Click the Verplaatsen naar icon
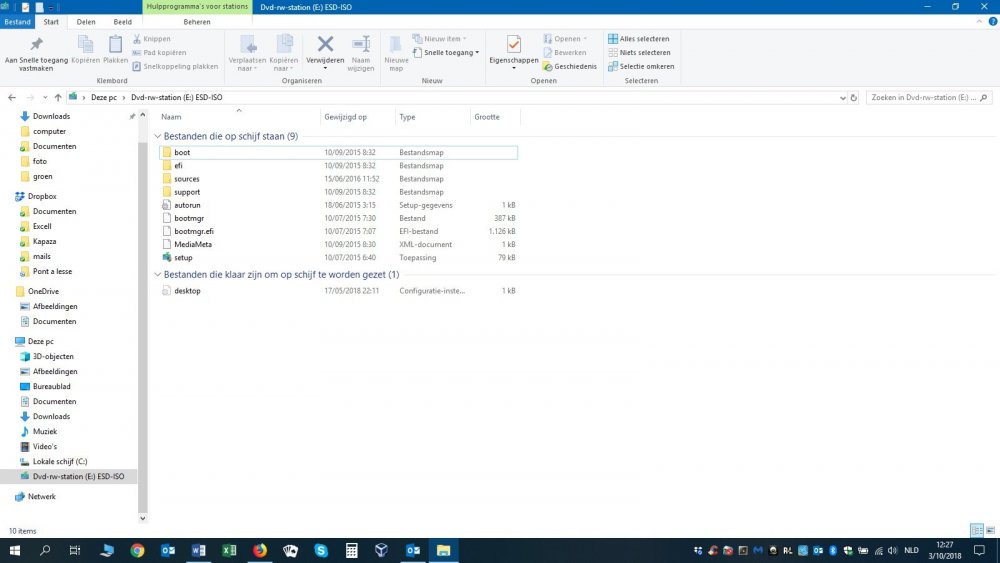The image size is (1000, 563). pos(247,45)
